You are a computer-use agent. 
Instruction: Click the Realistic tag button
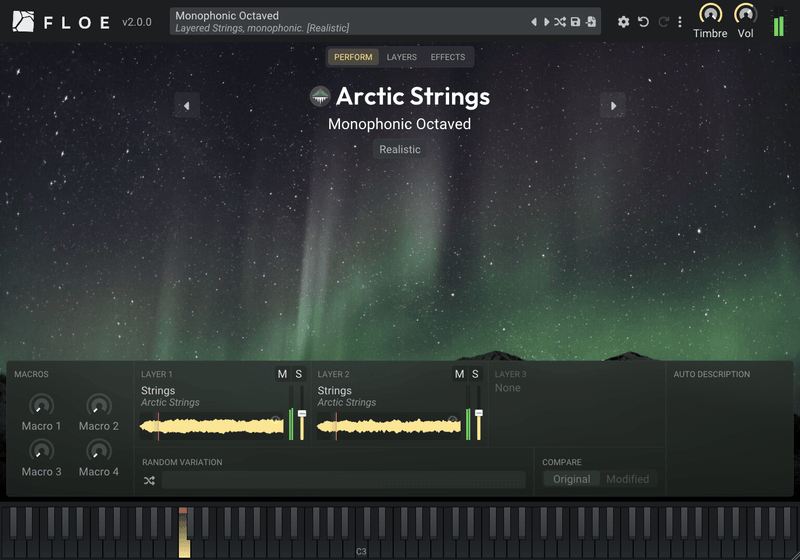[400, 149]
